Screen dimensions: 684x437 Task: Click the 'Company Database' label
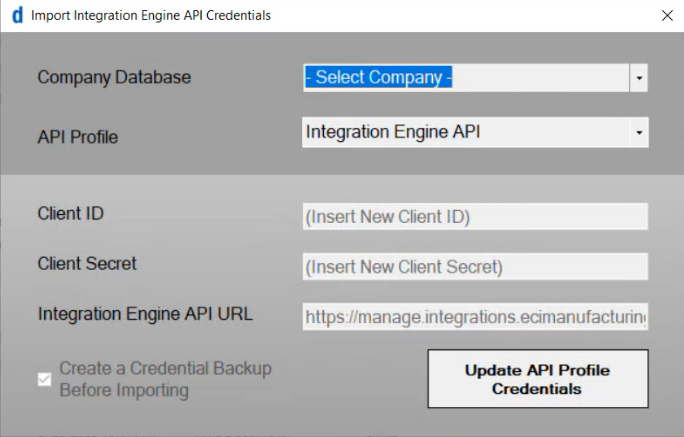coord(114,77)
